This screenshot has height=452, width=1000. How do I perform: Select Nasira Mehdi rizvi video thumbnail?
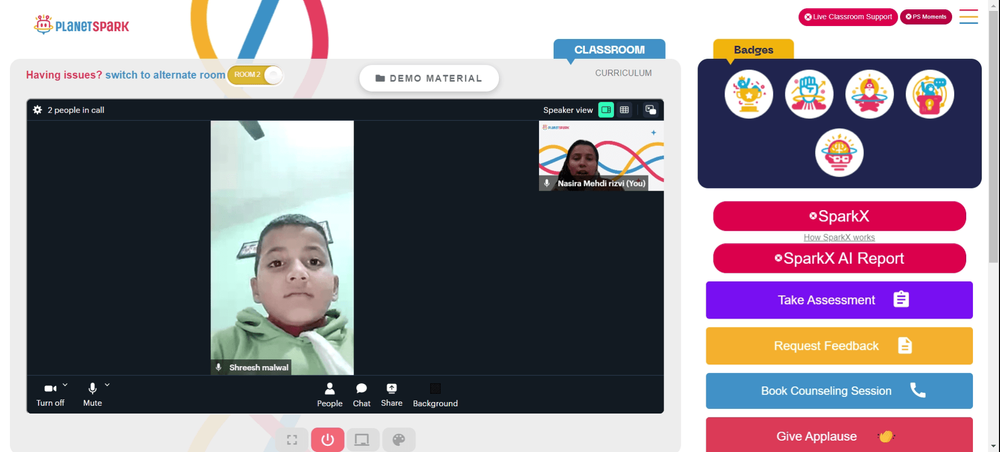click(x=601, y=156)
